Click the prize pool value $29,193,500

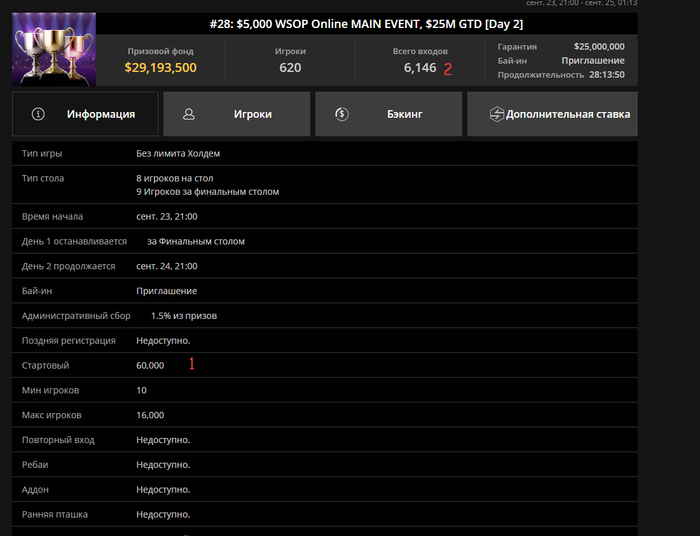coord(160,67)
